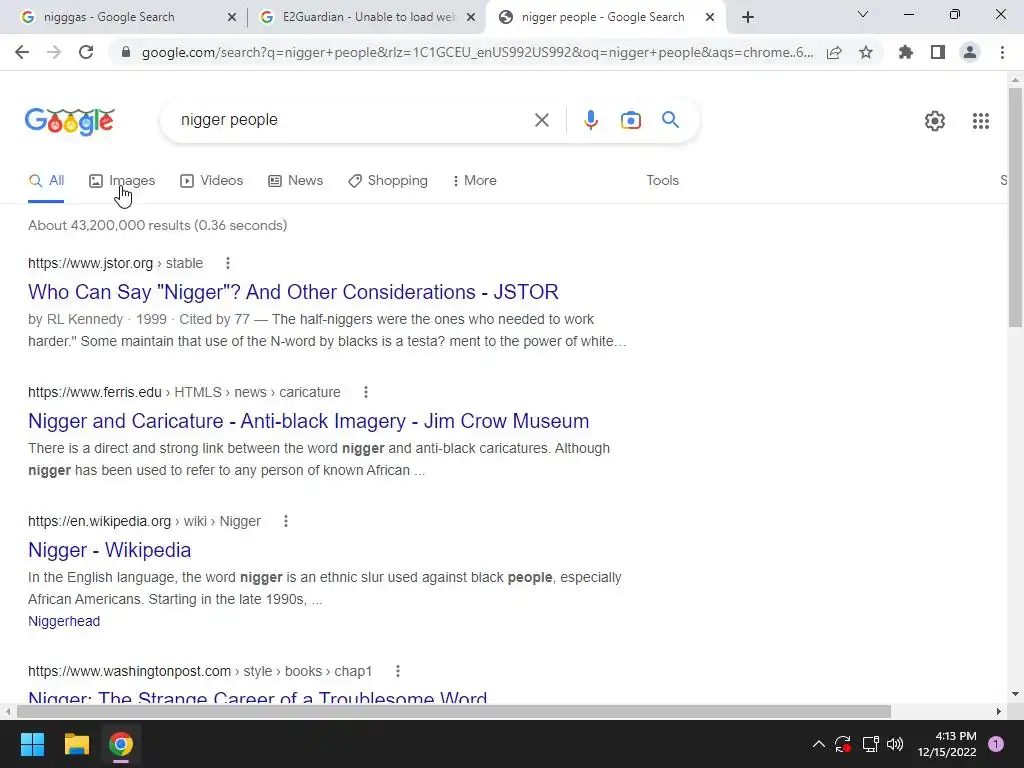Click the vertical scrollbar thumb

pos(1015,206)
